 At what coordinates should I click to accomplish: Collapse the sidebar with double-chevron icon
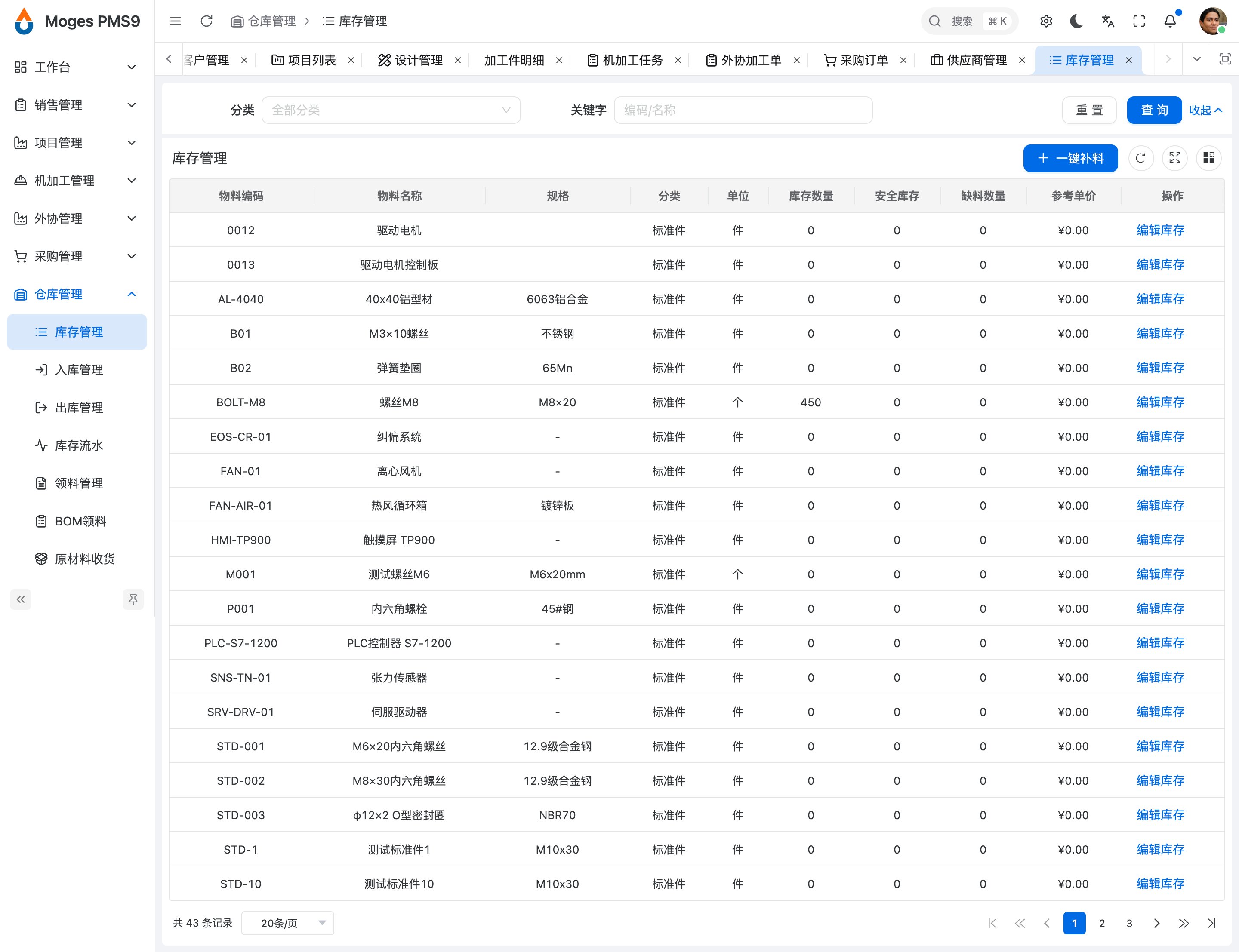tap(21, 599)
